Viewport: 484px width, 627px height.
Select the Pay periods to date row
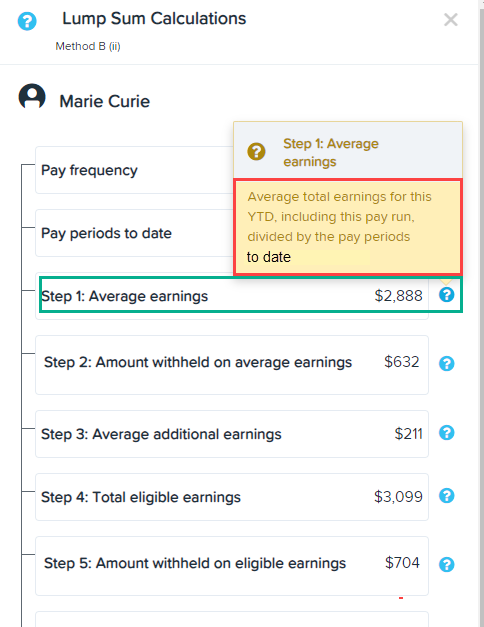click(x=134, y=233)
